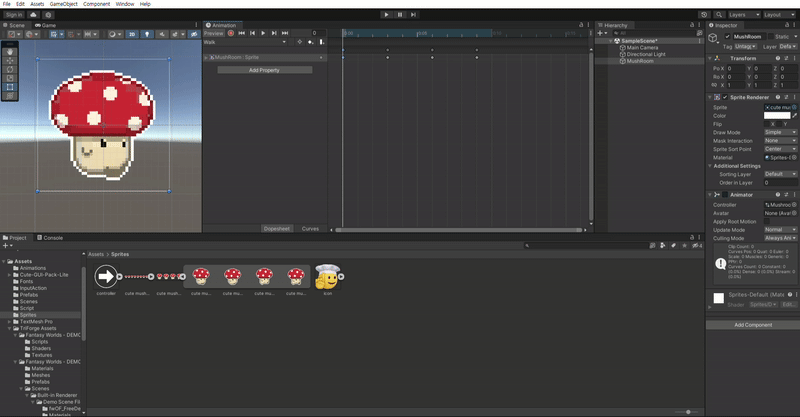Open the Sprite Renderer Color swatch
The height and width of the screenshot is (417, 800).
pyautogui.click(x=777, y=116)
